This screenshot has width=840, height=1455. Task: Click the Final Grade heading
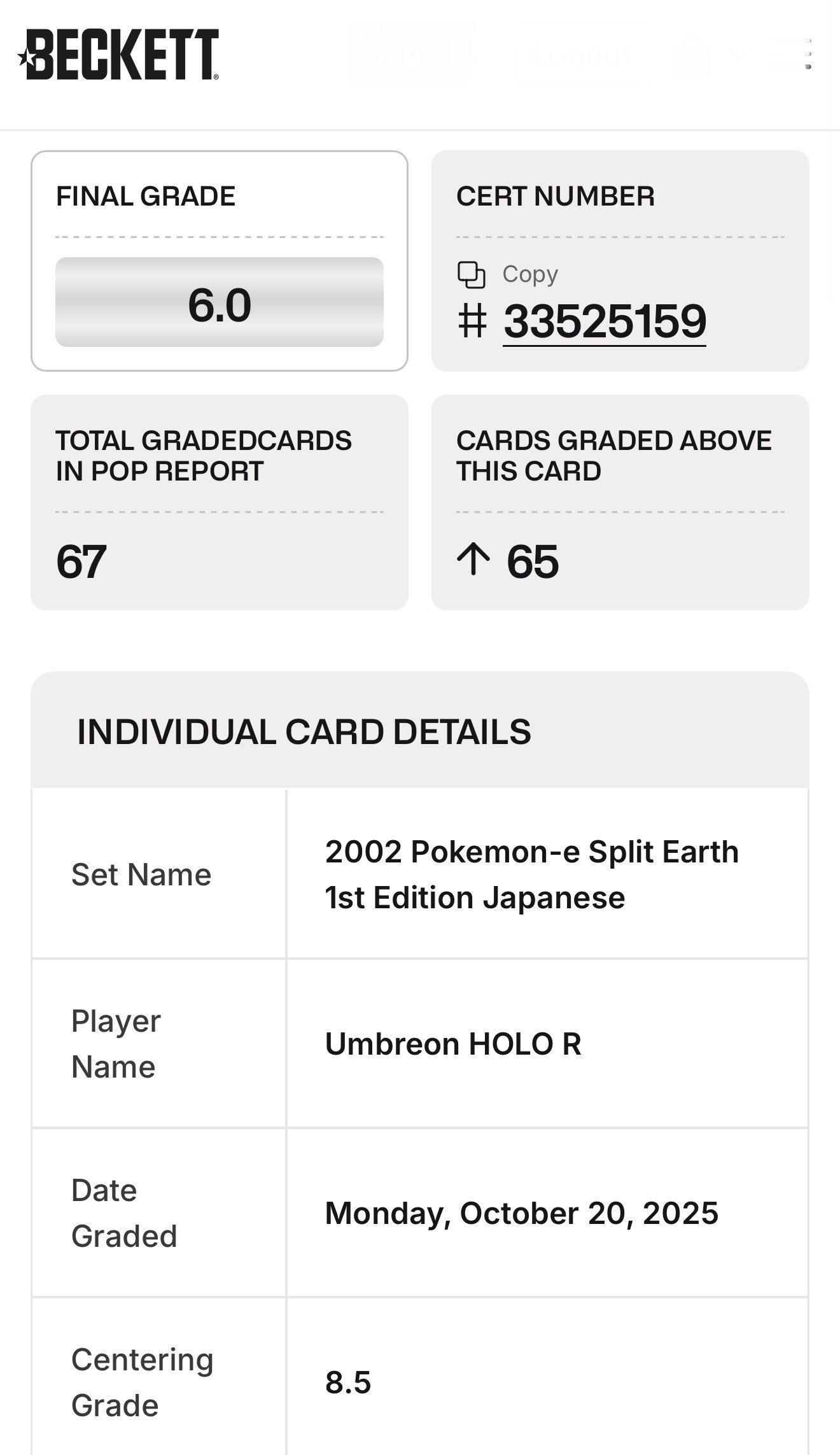(146, 196)
